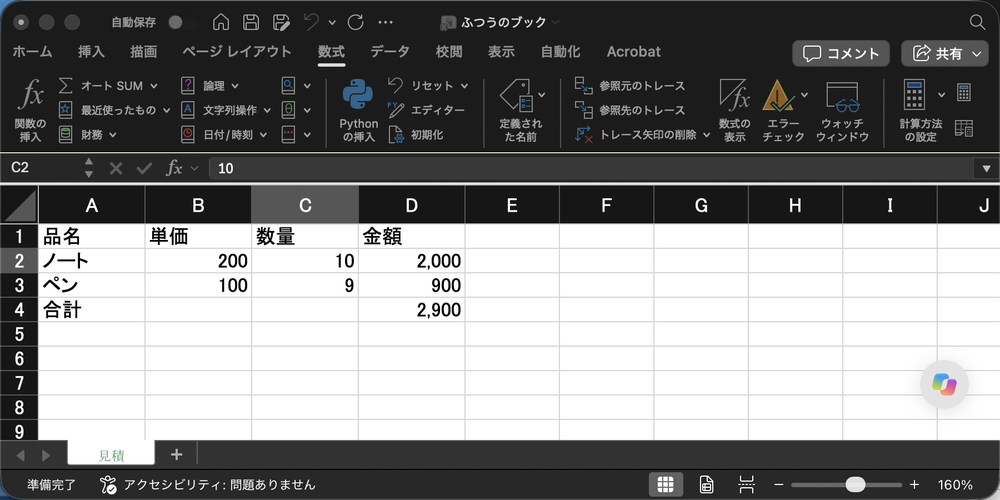Open the Data (データ) tab
This screenshot has width=1000, height=500.
point(390,52)
